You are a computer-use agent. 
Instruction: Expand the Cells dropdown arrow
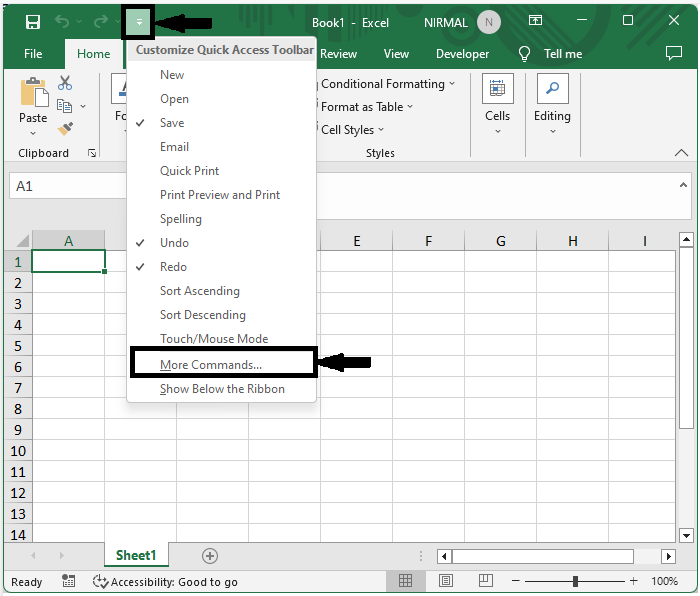click(498, 131)
